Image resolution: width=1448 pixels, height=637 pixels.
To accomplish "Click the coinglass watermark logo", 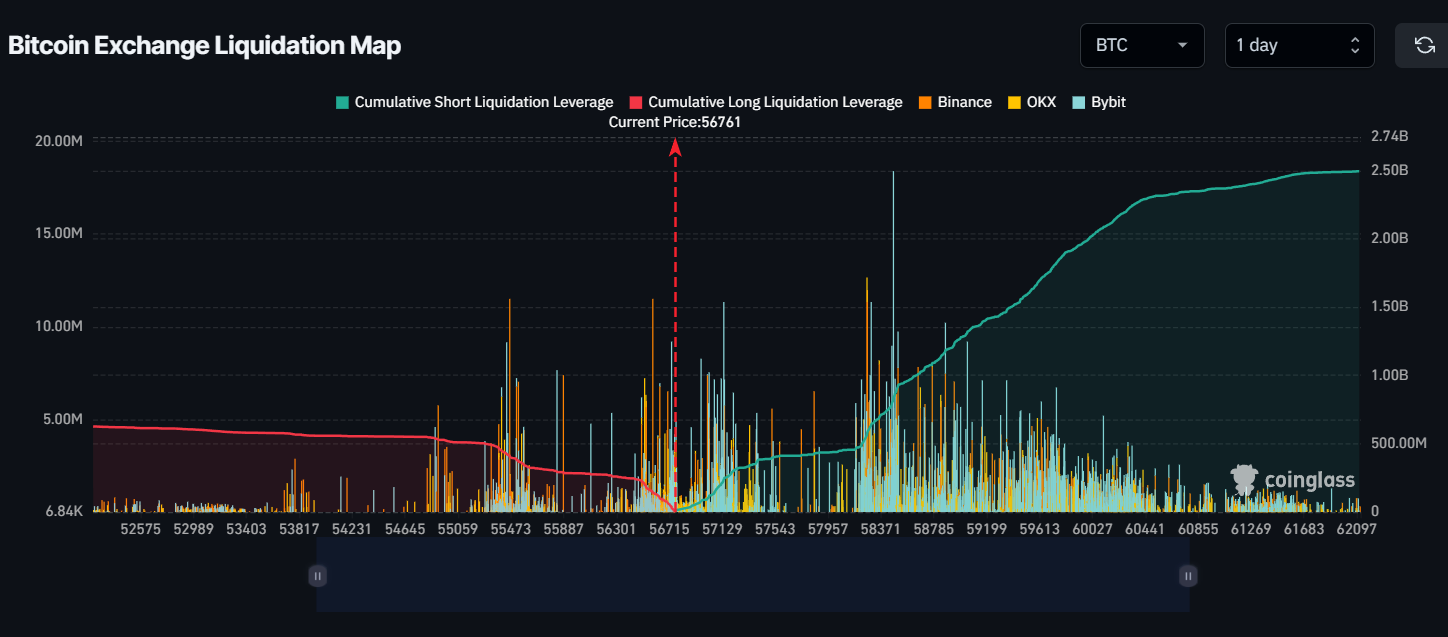I will 1292,480.
